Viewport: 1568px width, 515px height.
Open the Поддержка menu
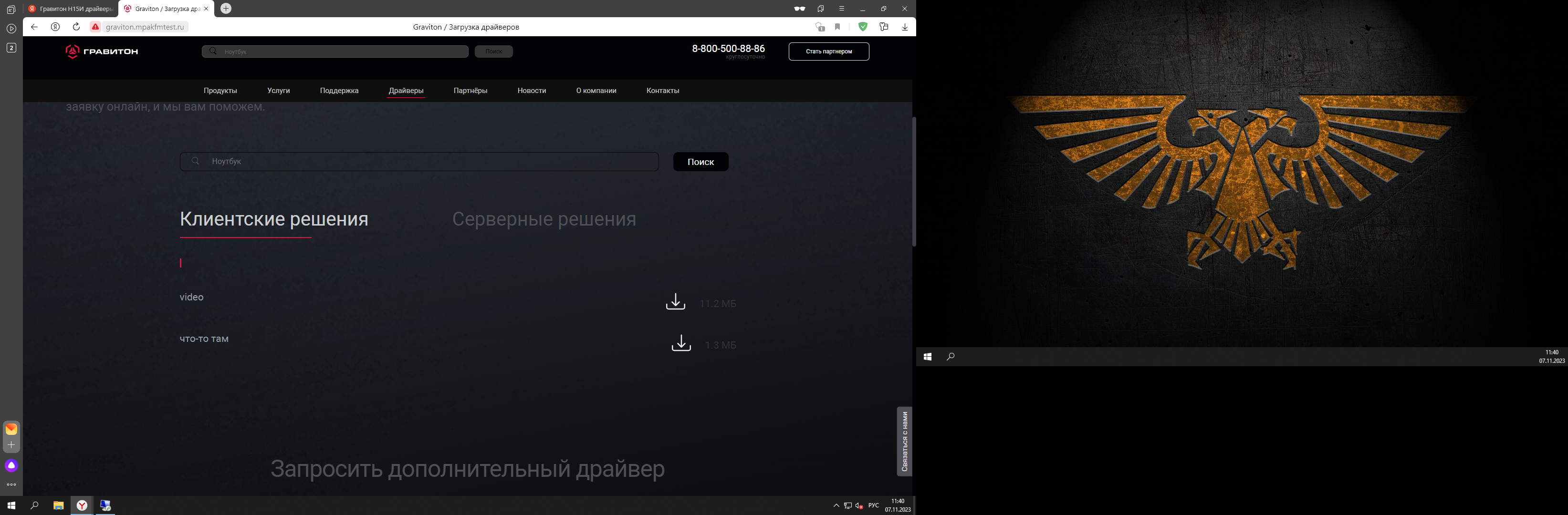(339, 91)
